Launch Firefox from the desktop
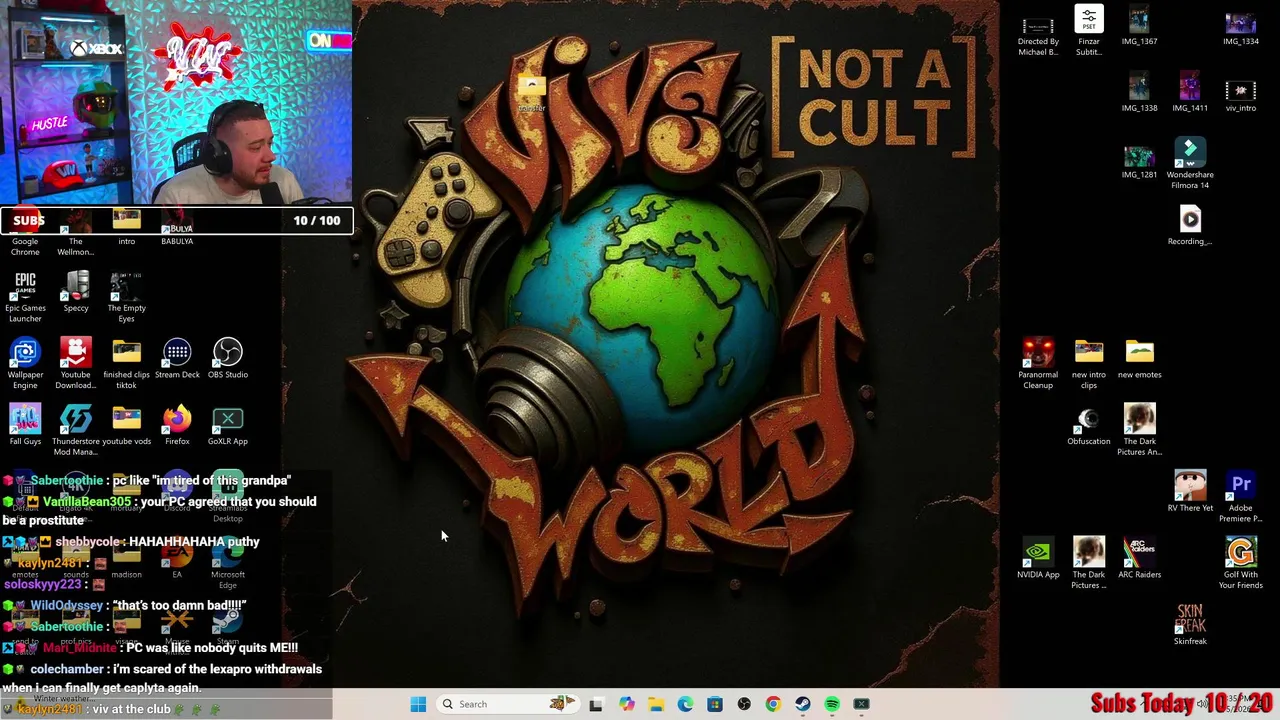Viewport: 1280px width, 720px height. (177, 425)
